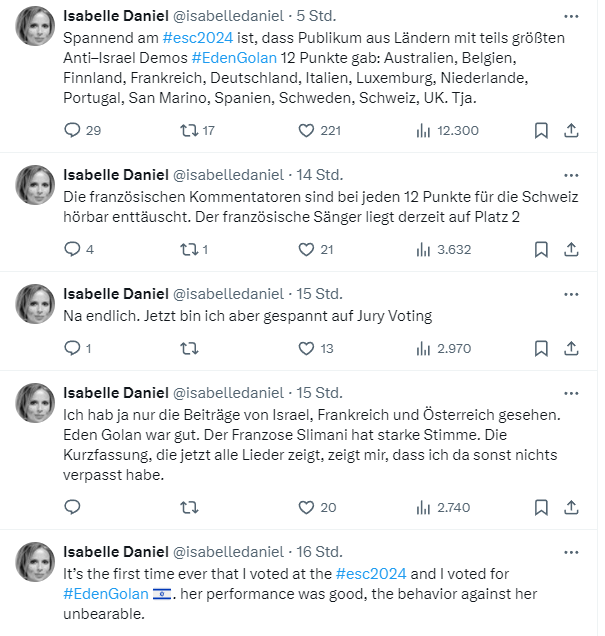Open the 16 Std. timestamp of the last tweet

[x=319, y=552]
